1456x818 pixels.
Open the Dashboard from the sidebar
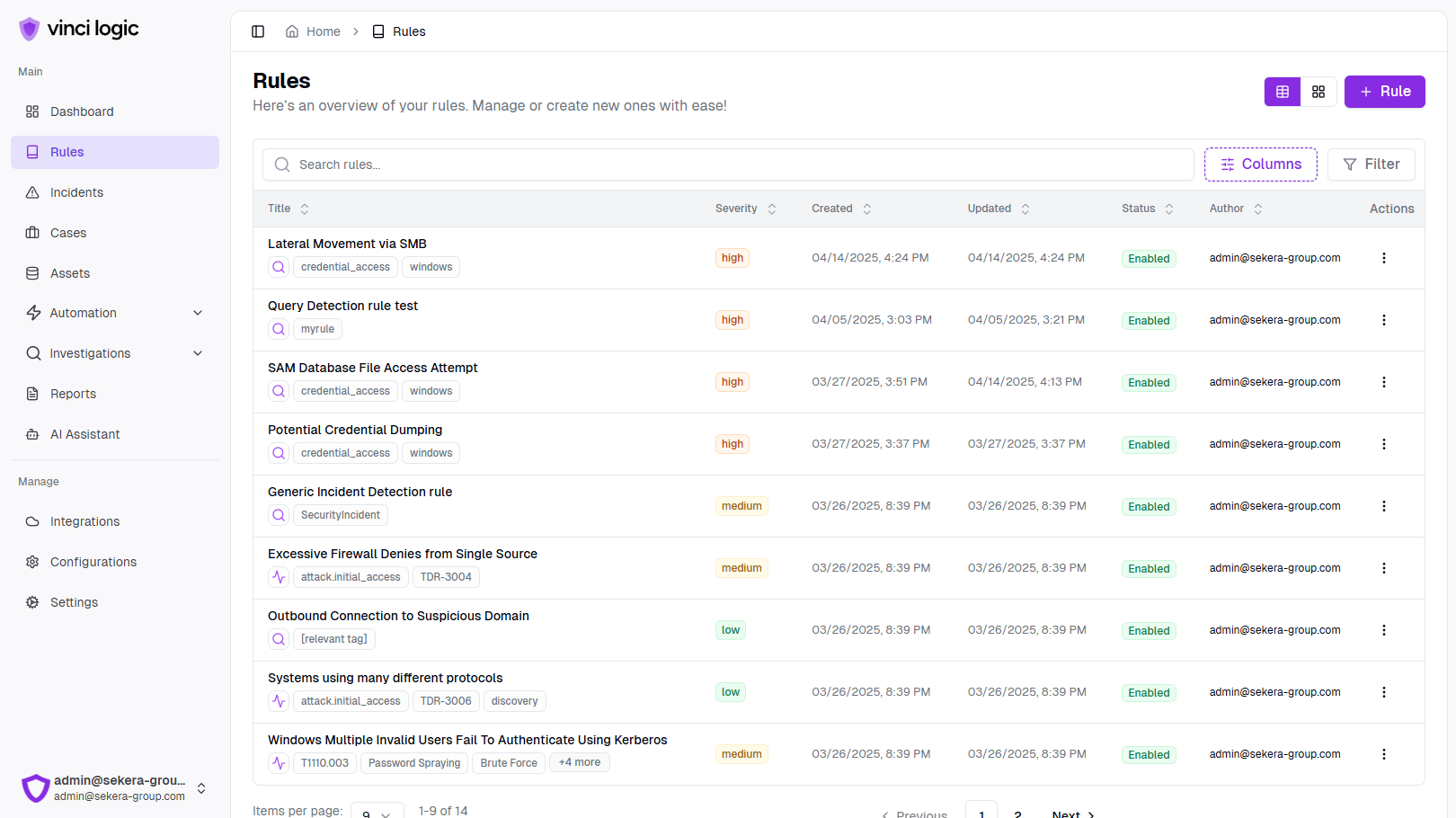(x=82, y=111)
